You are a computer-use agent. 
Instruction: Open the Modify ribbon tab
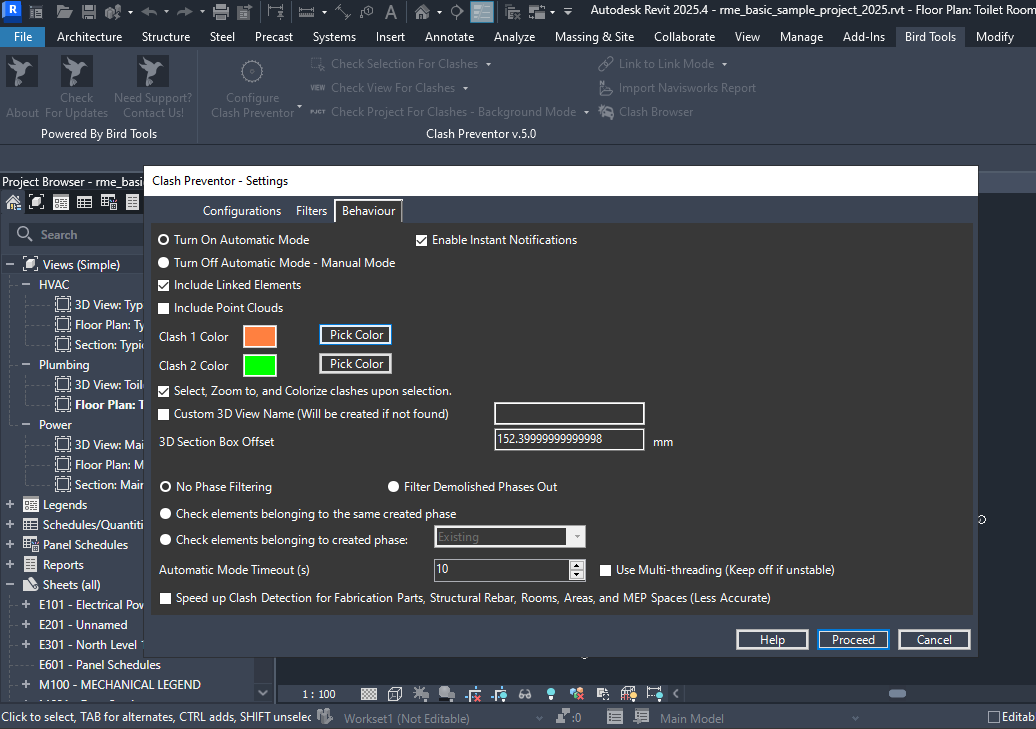(994, 37)
